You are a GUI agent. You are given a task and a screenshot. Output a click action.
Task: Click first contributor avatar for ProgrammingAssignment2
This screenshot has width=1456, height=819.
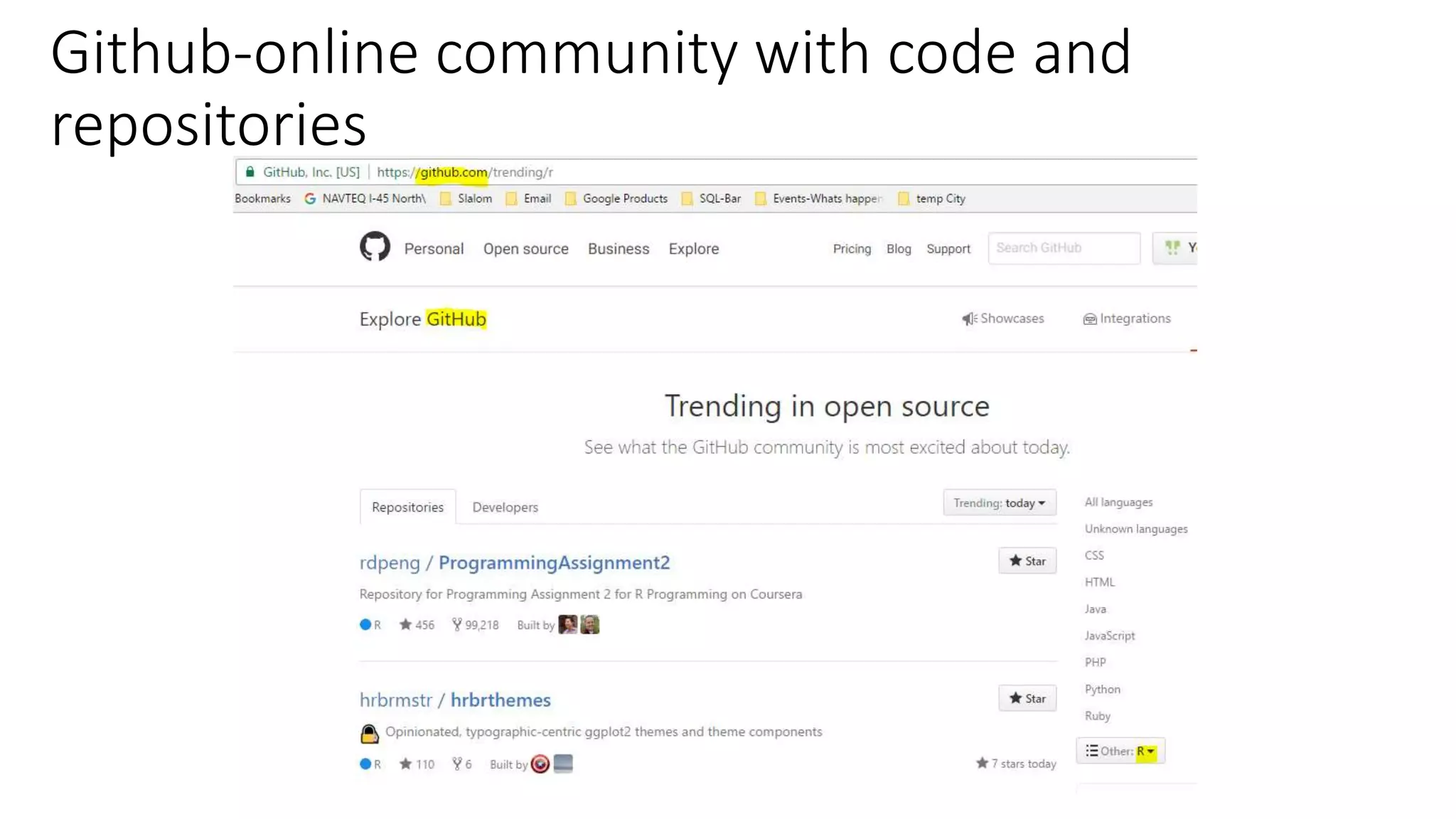coord(567,625)
